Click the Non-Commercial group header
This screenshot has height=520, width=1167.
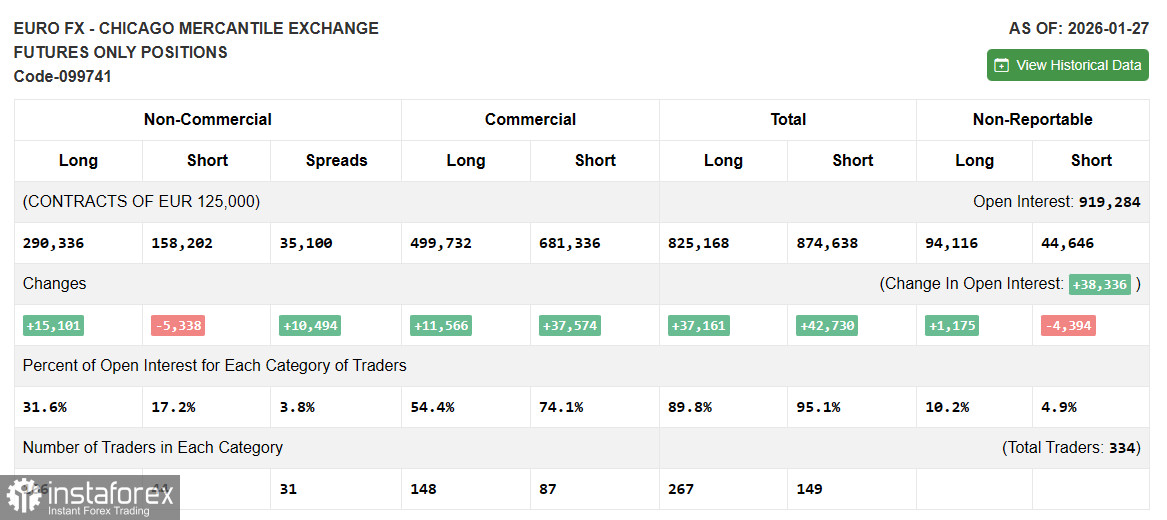click(207, 119)
